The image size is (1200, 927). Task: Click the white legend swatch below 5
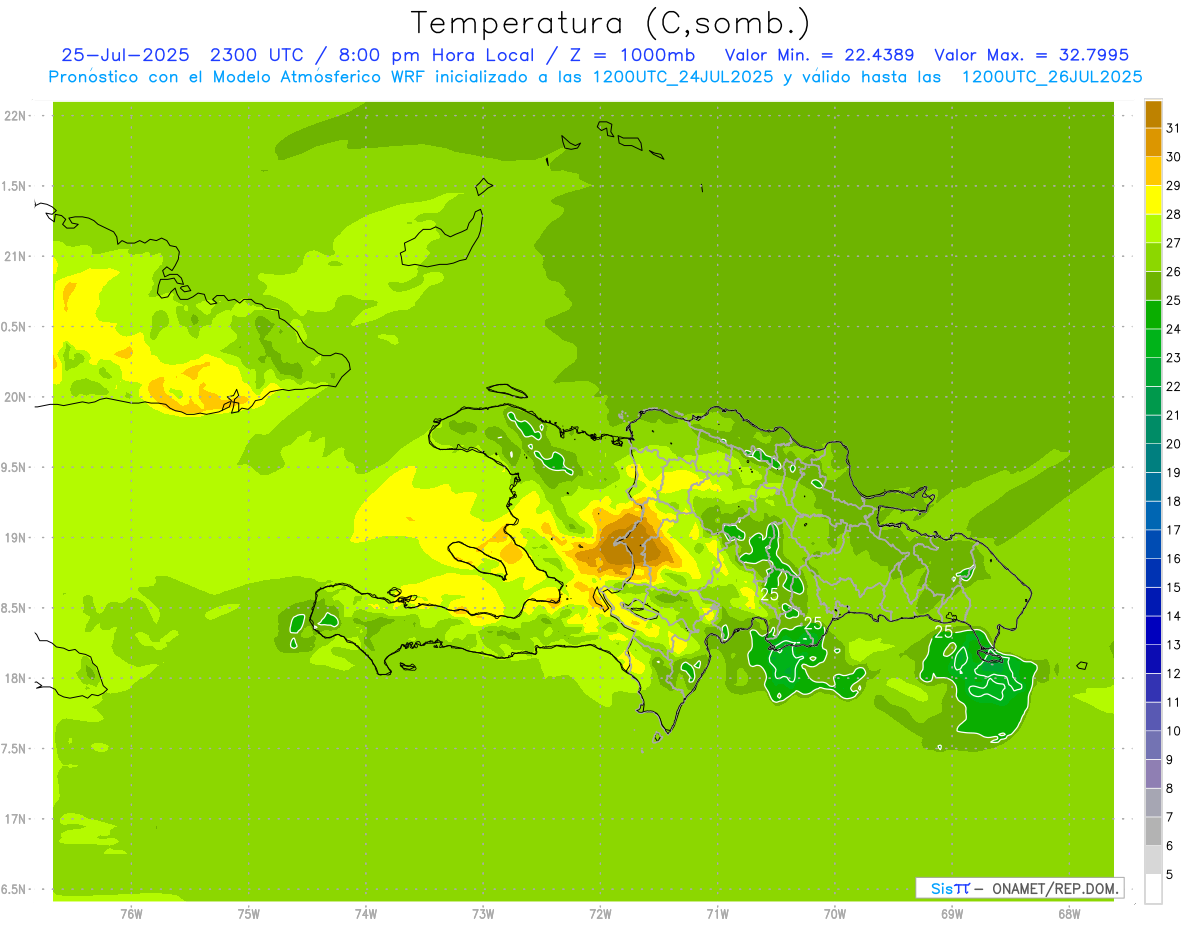pyautogui.click(x=1153, y=889)
